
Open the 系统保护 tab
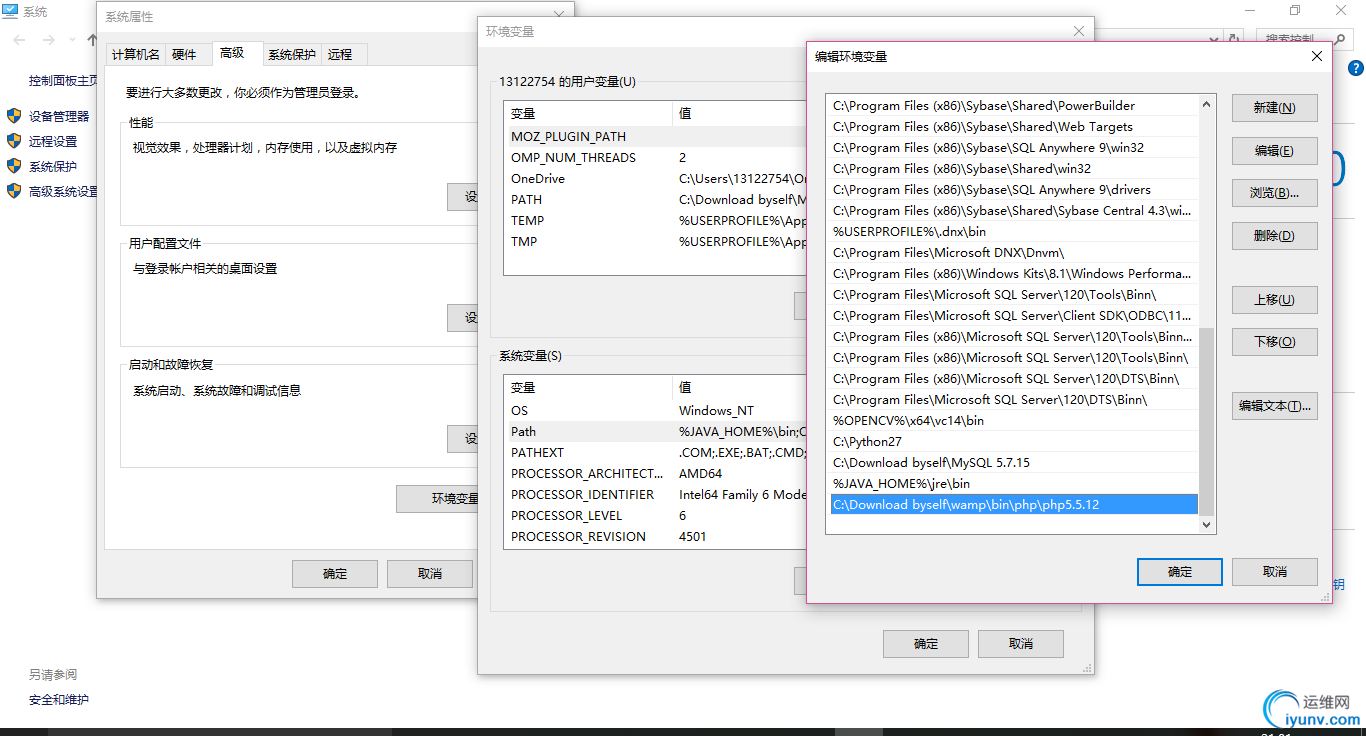click(x=292, y=55)
